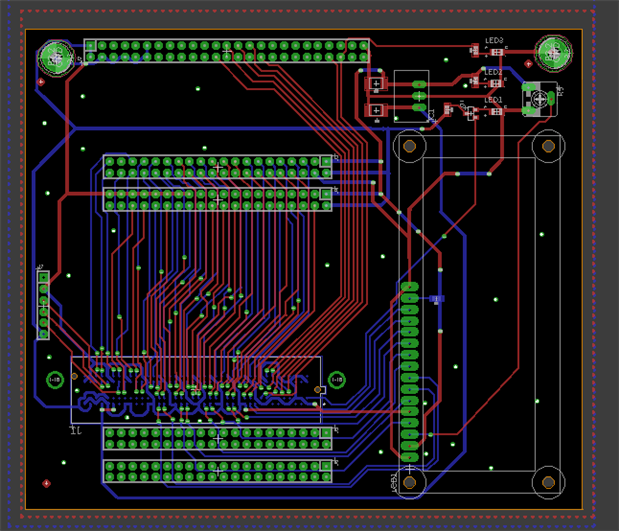Select the bottommost pad of LCD pin column
The image size is (619, 531).
410,457
